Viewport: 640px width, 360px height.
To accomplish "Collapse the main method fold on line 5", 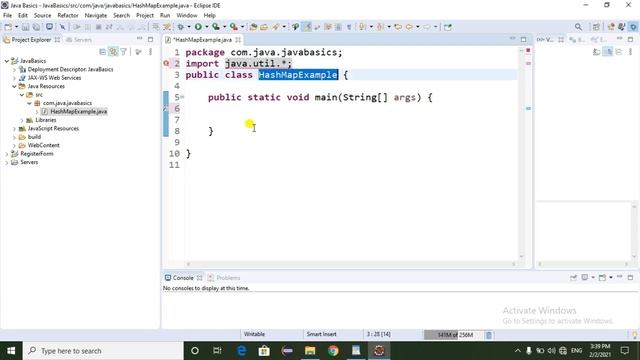I will click(x=182, y=97).
